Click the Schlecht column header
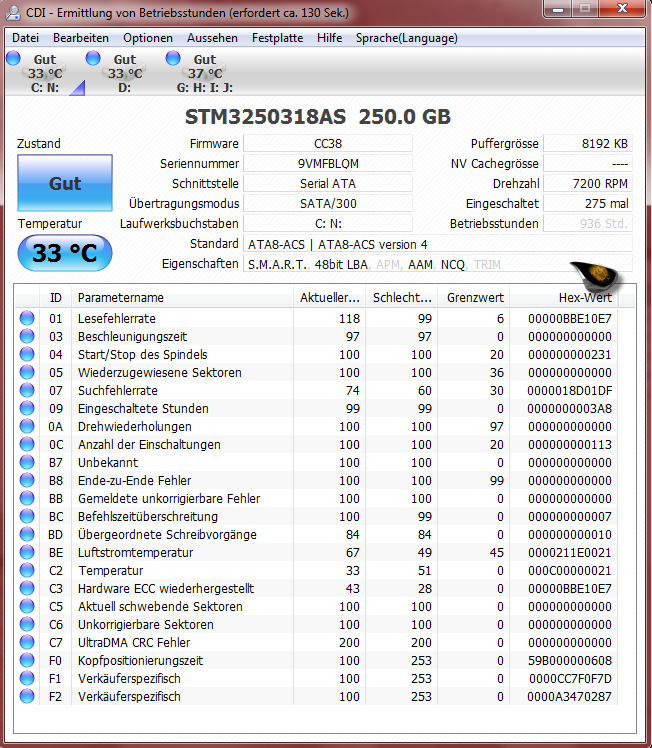 402,298
